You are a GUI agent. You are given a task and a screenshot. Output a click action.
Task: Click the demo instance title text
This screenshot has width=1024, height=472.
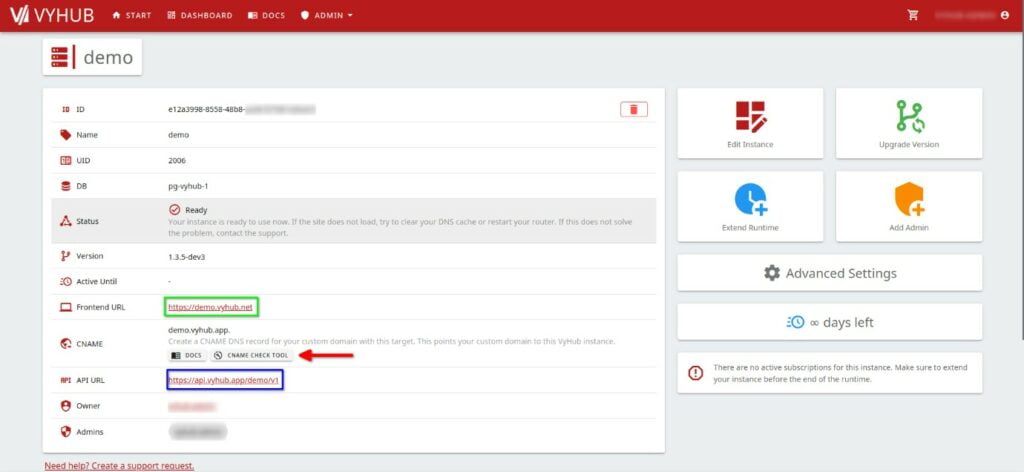(x=108, y=57)
